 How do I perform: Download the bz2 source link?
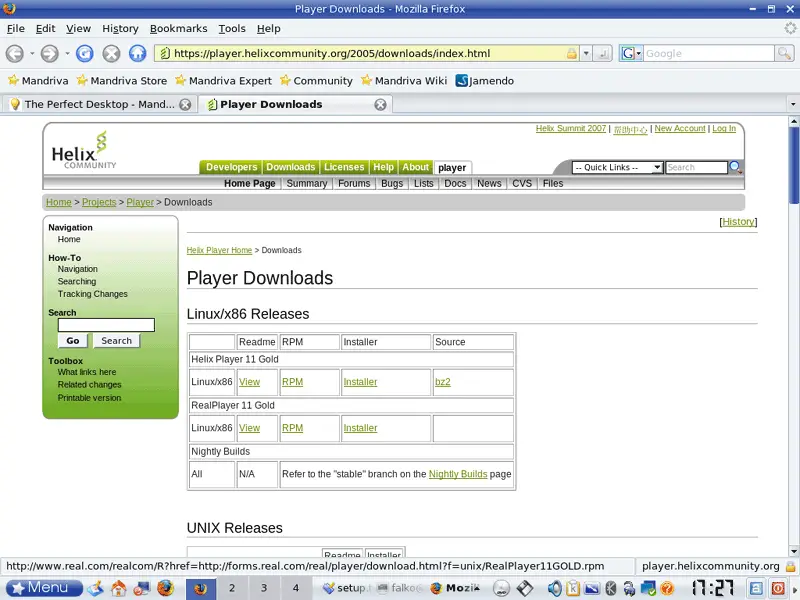pyautogui.click(x=443, y=382)
